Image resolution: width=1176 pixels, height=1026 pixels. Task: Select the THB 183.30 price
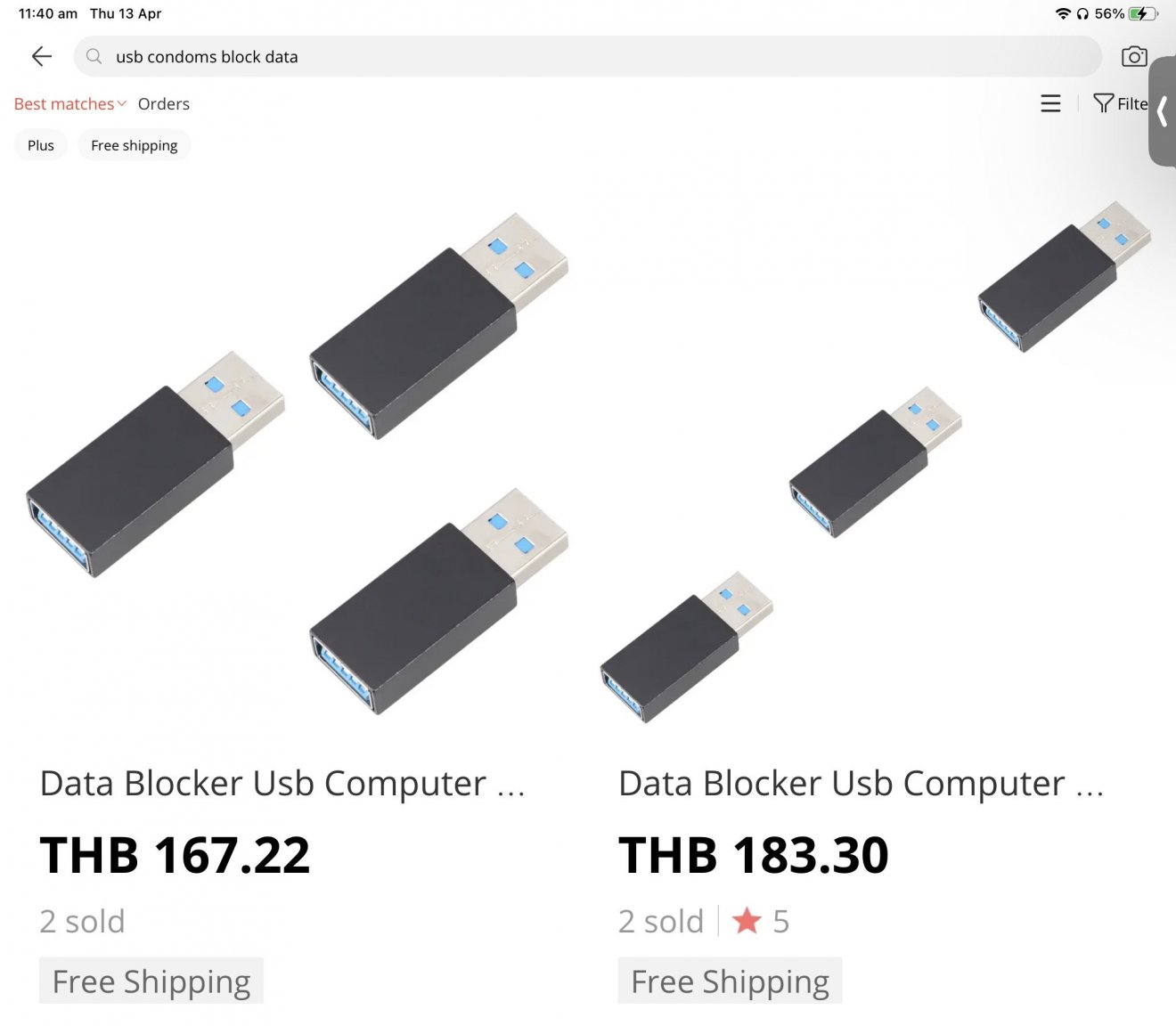click(x=754, y=855)
